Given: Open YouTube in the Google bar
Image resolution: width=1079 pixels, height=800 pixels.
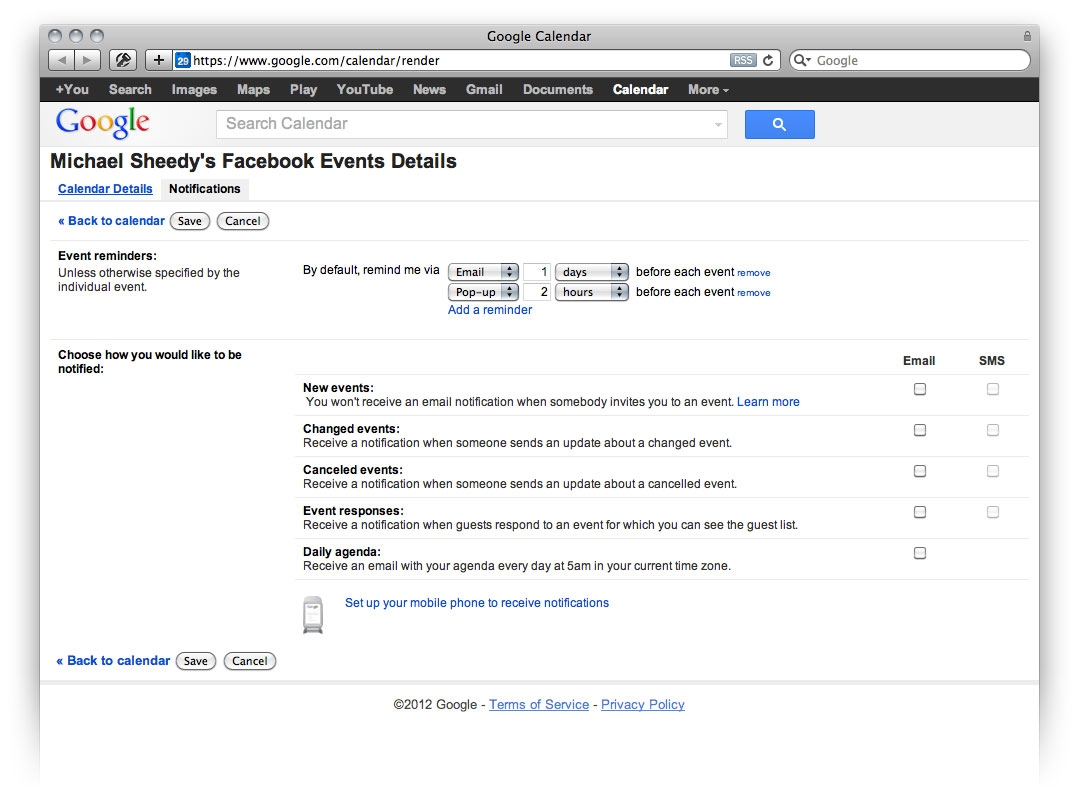Looking at the screenshot, I should point(365,89).
